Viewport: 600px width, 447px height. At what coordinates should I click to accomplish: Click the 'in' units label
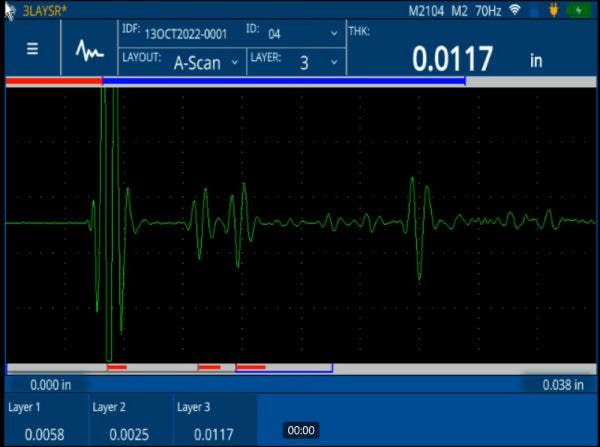tap(536, 60)
